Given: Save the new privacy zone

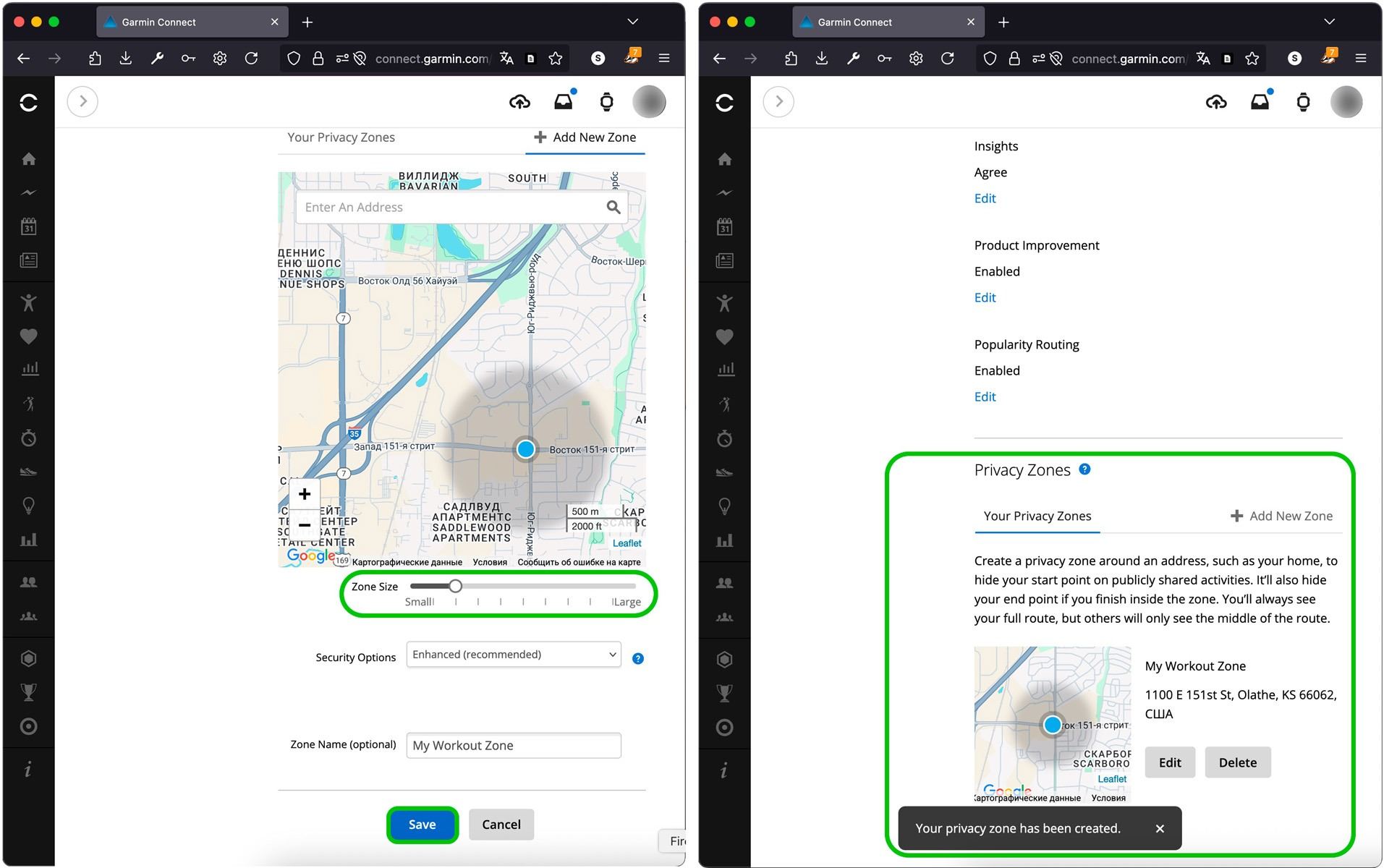Looking at the screenshot, I should [x=422, y=824].
